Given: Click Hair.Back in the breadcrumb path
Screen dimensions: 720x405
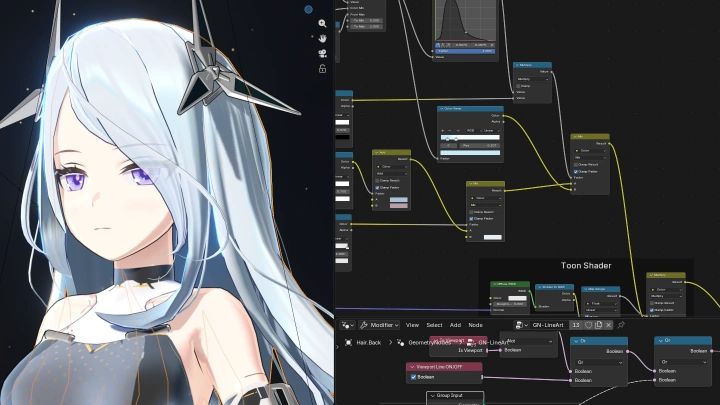Looking at the screenshot, I should point(369,343).
